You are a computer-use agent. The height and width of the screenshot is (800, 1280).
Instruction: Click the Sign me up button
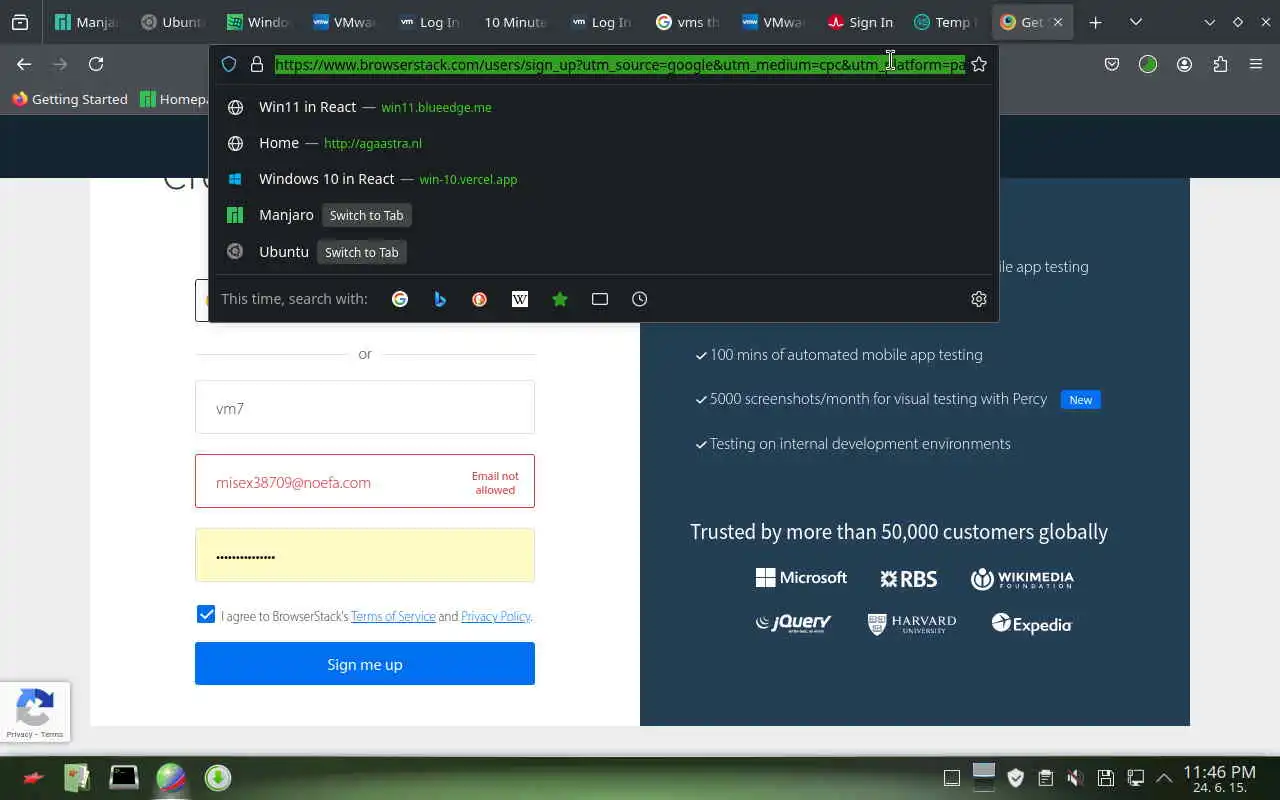[365, 664]
